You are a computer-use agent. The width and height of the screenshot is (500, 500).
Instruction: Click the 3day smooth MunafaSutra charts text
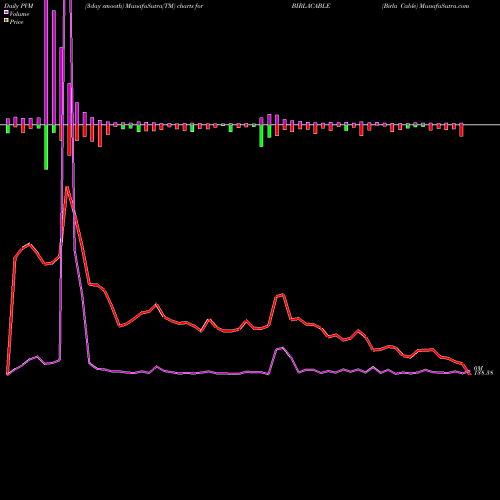[144, 6]
